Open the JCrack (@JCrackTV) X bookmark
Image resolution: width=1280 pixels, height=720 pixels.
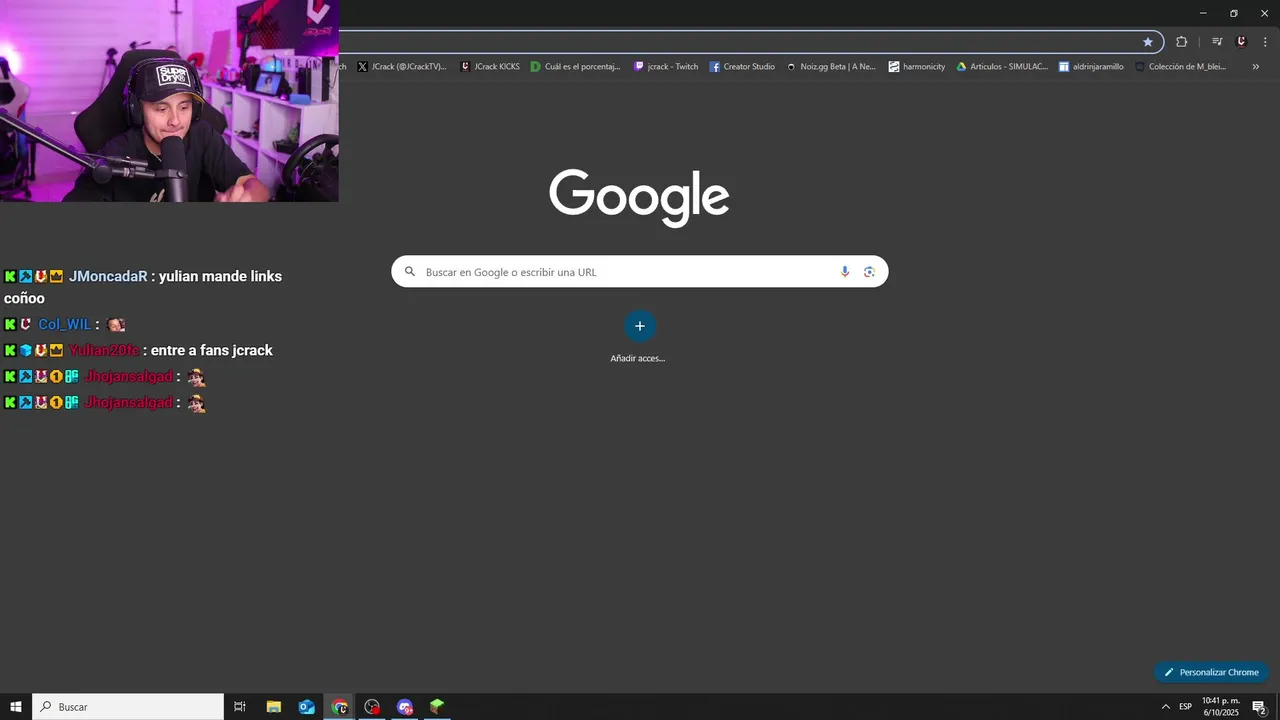[402, 67]
